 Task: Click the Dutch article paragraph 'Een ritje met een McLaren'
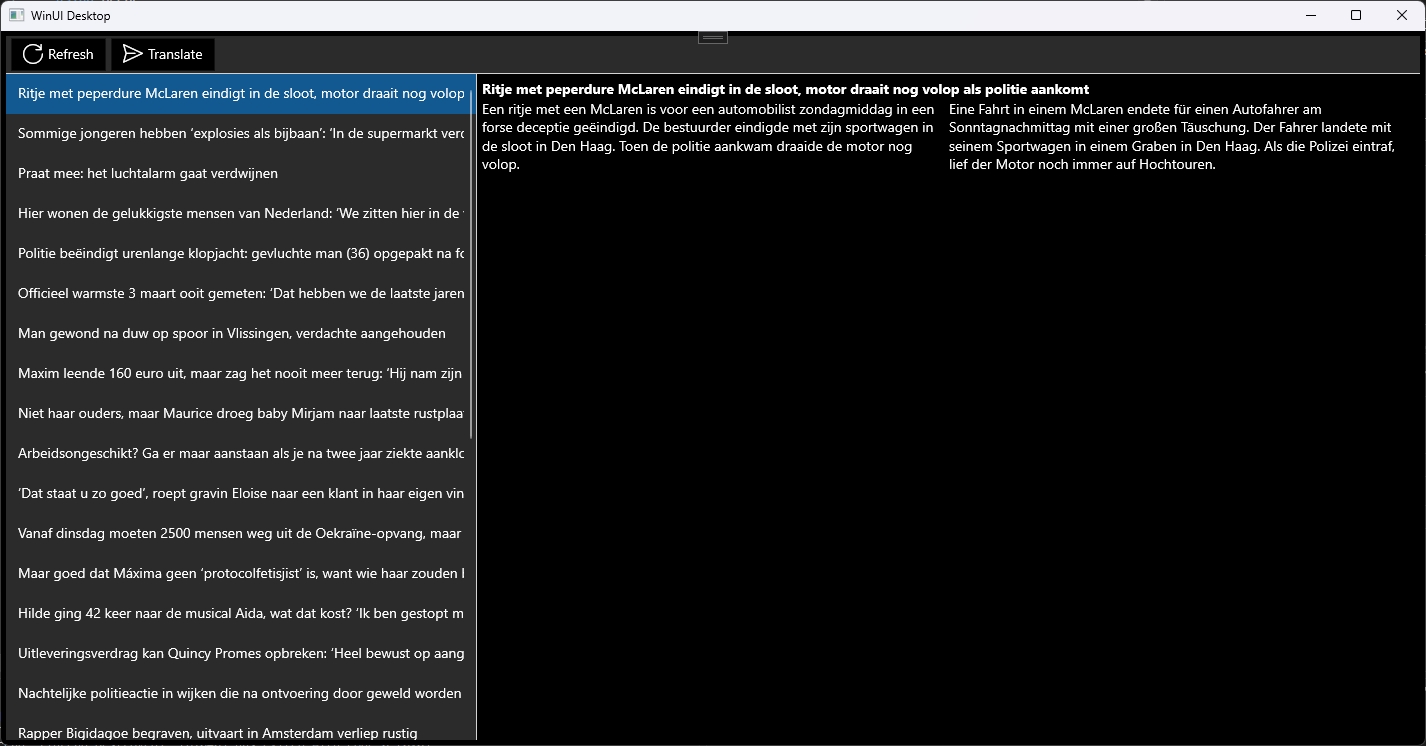708,136
